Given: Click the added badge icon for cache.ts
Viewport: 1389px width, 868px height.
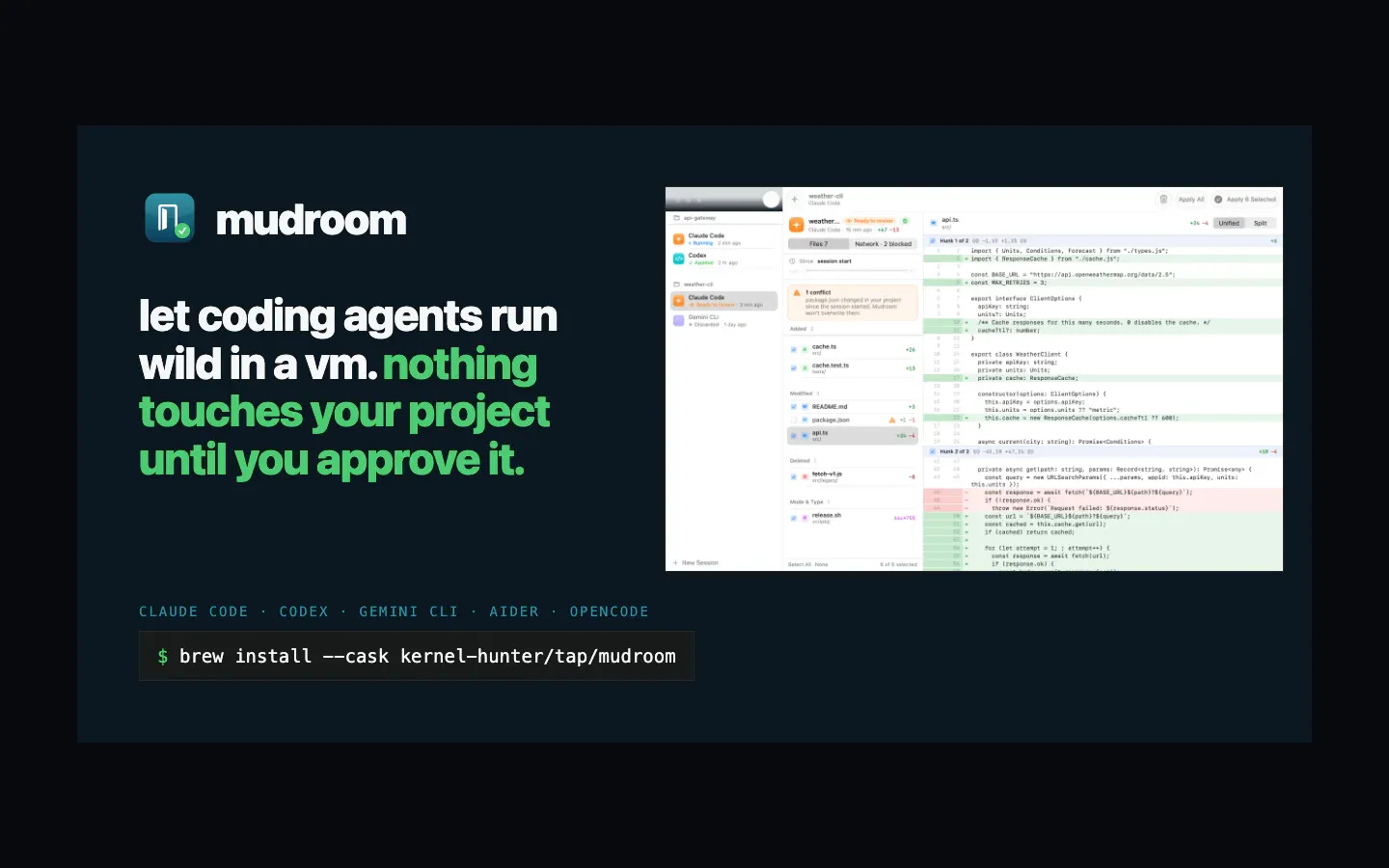Looking at the screenshot, I should pyautogui.click(x=804, y=349).
